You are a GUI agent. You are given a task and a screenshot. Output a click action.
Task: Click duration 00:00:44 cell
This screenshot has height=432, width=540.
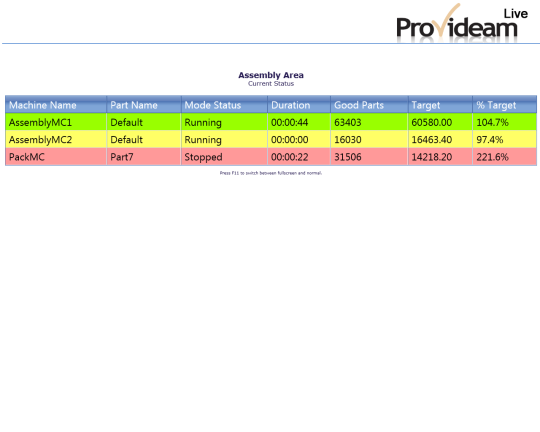[299, 122]
